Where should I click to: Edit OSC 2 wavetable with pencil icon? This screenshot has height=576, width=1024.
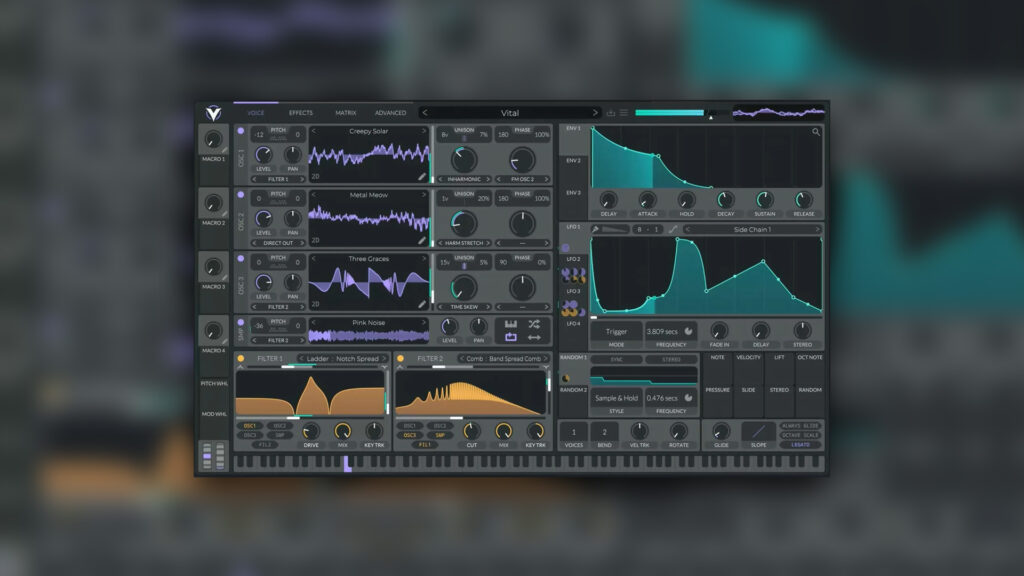pyautogui.click(x=422, y=240)
